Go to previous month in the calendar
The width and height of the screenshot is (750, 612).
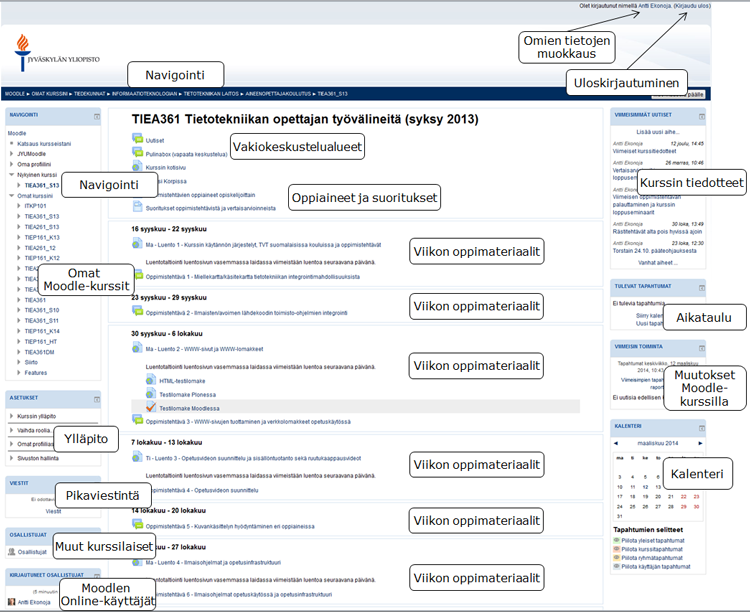point(616,443)
